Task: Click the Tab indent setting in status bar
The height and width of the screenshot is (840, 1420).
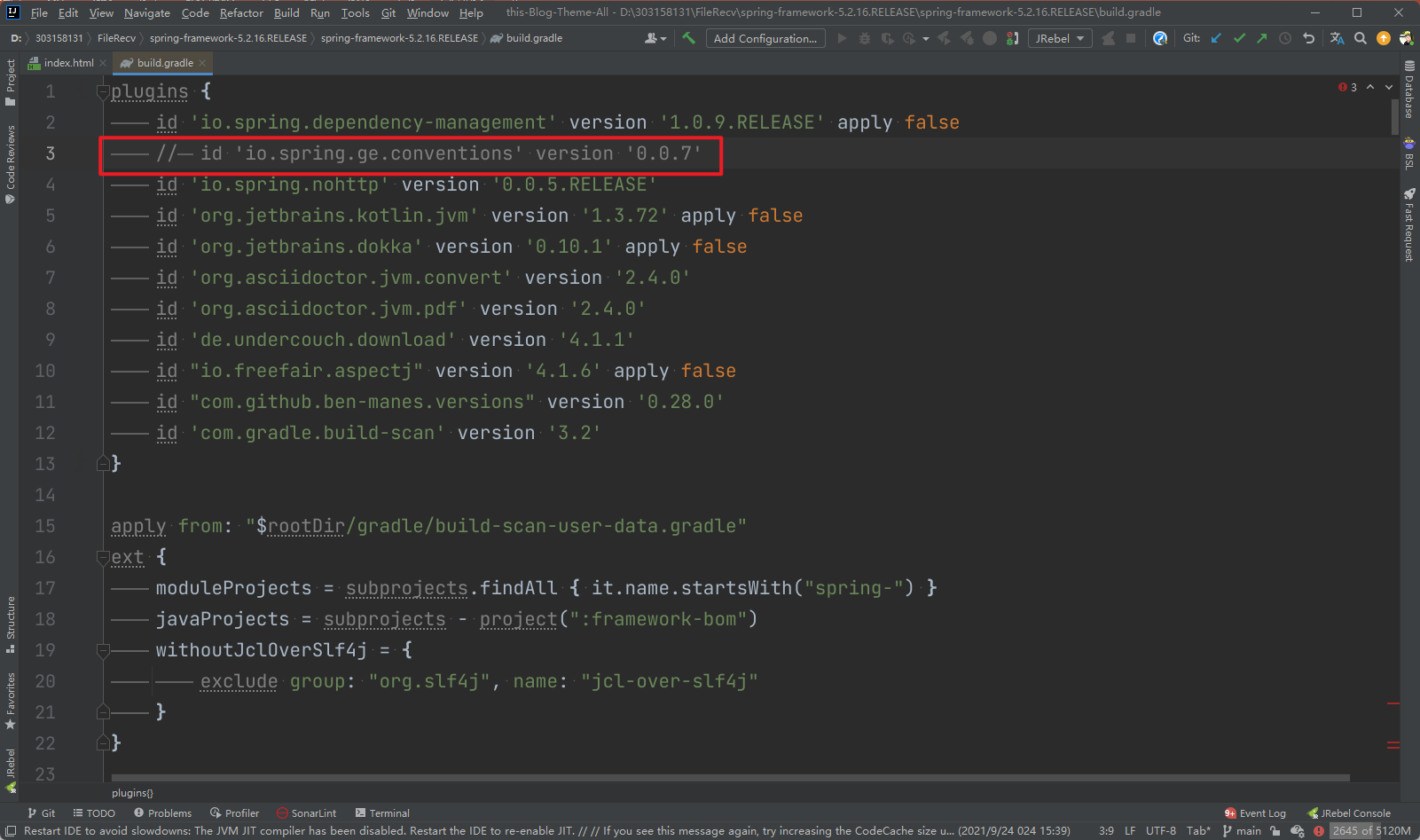Action: click(1198, 831)
